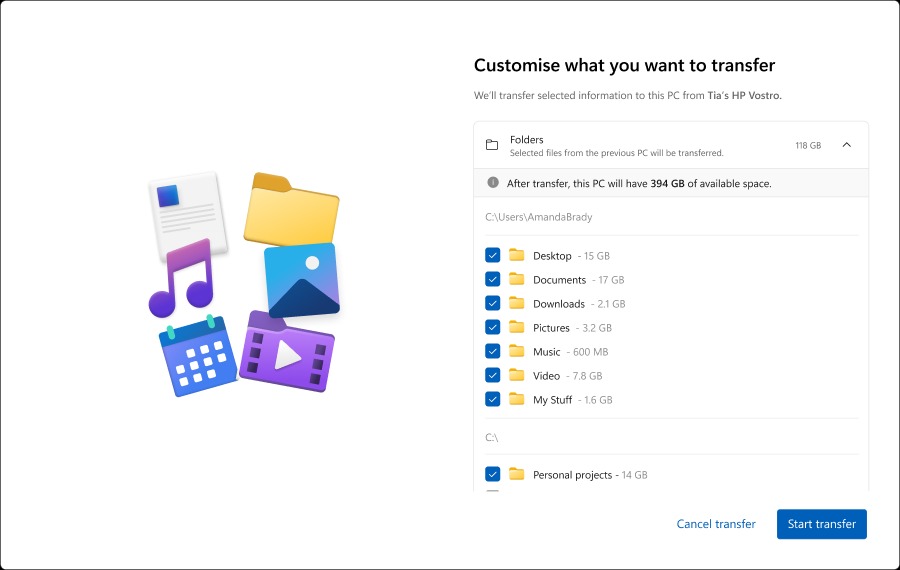This screenshot has width=900, height=570.
Task: Click the Documents folder icon
Action: 517,279
